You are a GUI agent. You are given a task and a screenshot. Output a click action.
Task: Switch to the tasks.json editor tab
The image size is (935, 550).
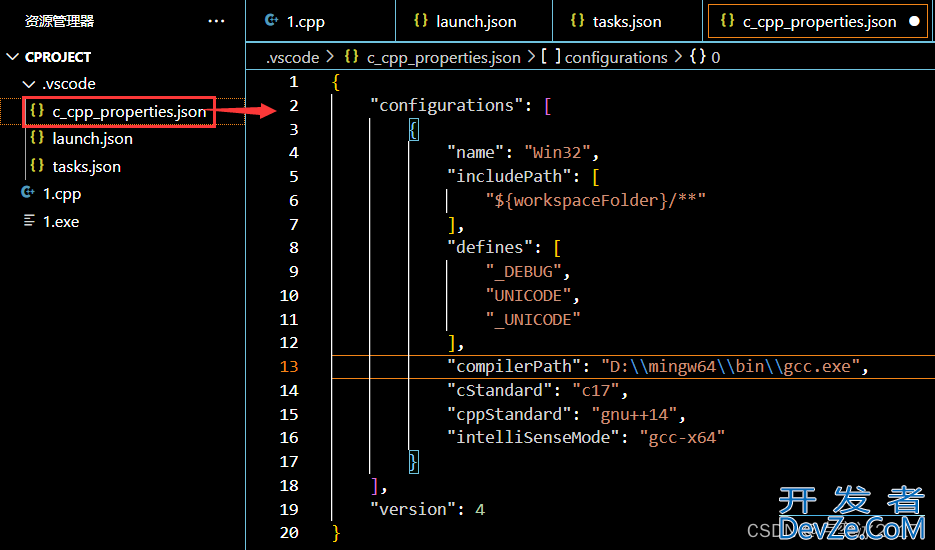627,21
